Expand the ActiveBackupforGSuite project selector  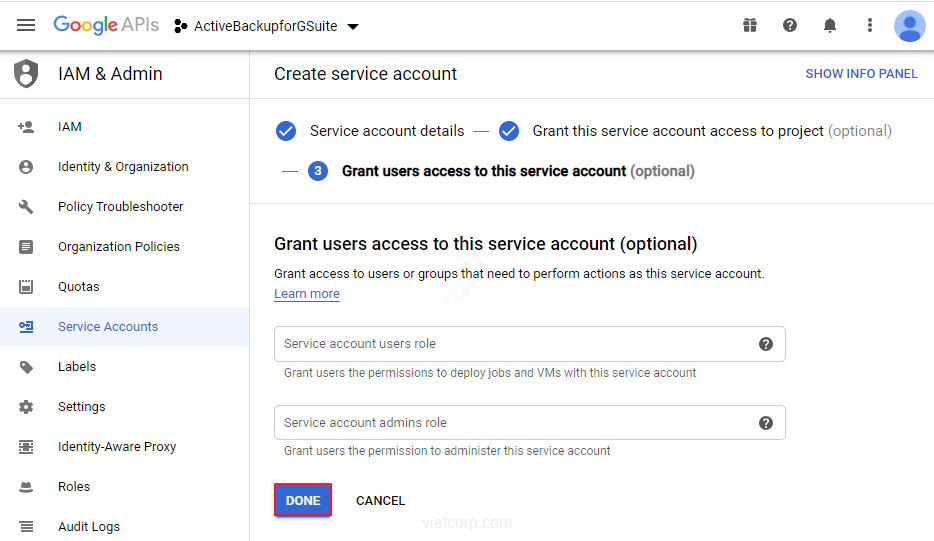[x=266, y=26]
